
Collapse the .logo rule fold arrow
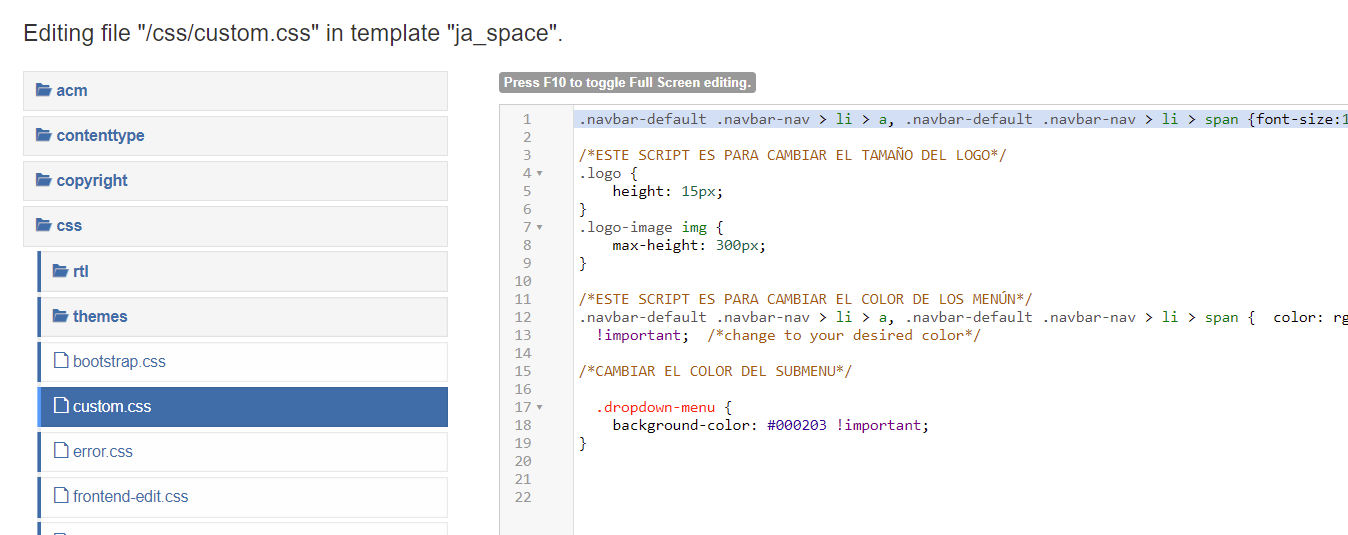click(x=540, y=173)
